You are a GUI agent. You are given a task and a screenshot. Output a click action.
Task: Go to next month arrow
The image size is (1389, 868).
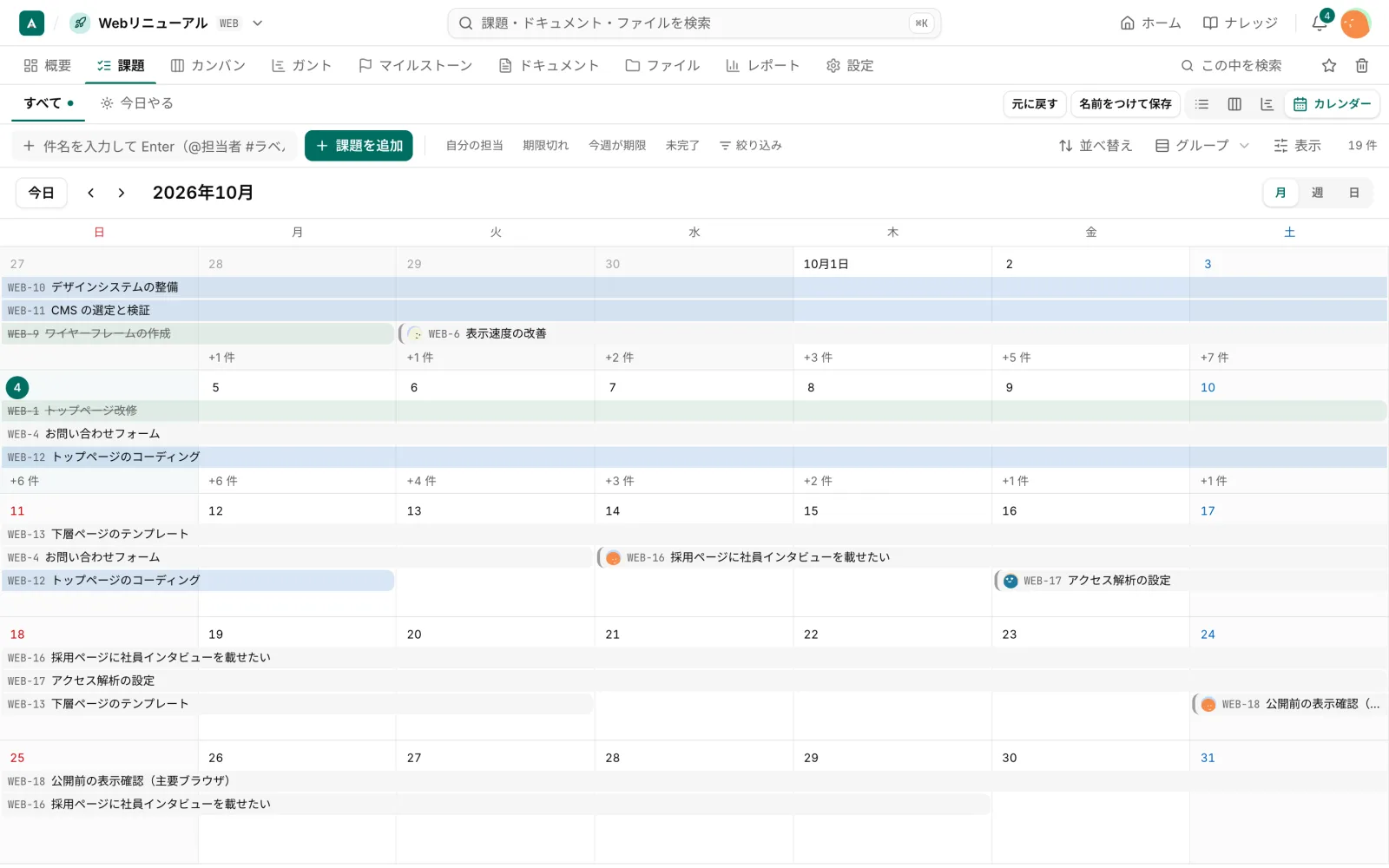click(x=122, y=193)
